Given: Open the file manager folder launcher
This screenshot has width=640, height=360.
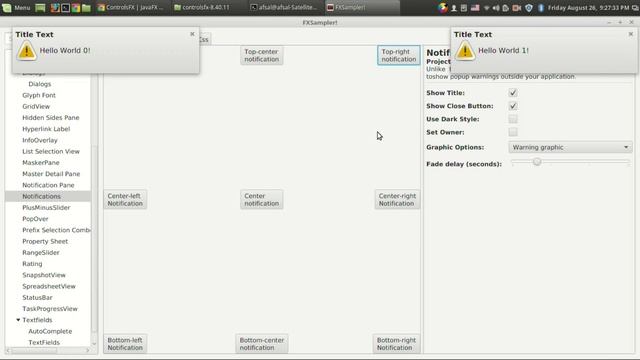Looking at the screenshot, I should [x=86, y=7].
